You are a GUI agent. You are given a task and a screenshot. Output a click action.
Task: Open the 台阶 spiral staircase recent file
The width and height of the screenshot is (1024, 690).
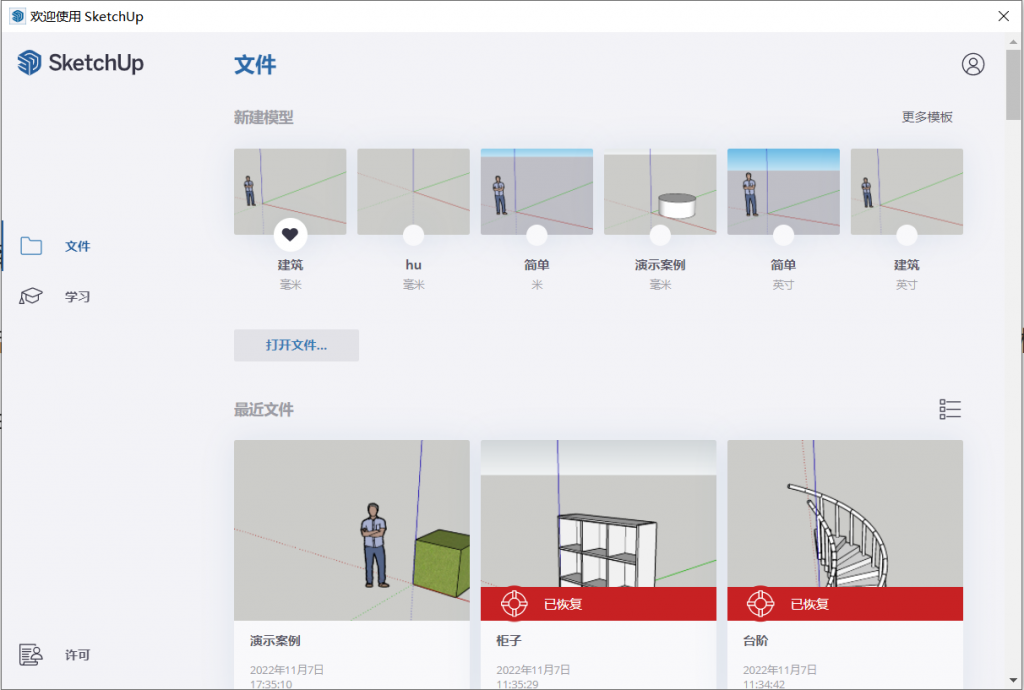845,520
